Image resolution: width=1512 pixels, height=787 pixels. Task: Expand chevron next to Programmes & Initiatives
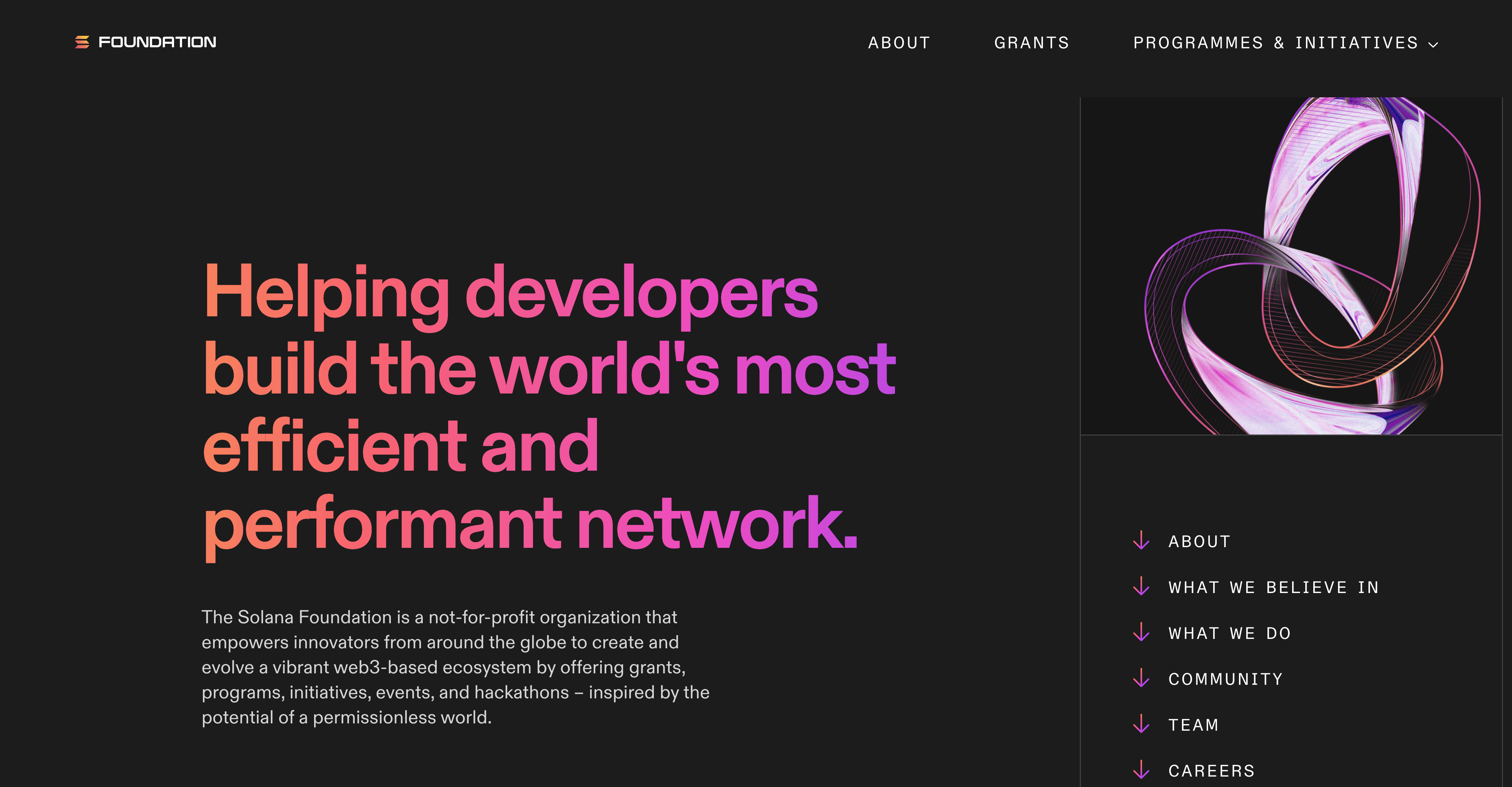pyautogui.click(x=1433, y=44)
